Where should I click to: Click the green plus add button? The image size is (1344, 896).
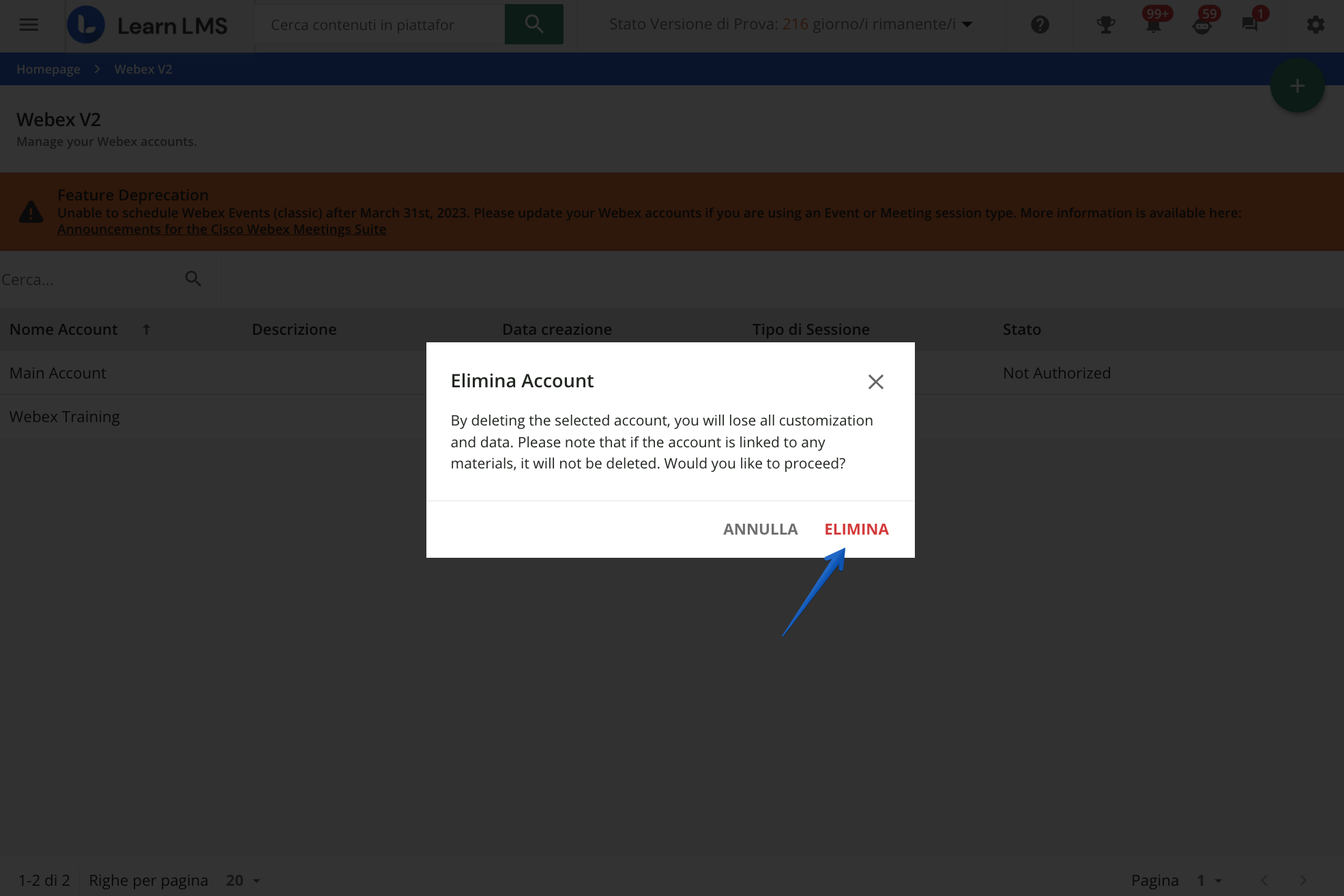pyautogui.click(x=1297, y=85)
